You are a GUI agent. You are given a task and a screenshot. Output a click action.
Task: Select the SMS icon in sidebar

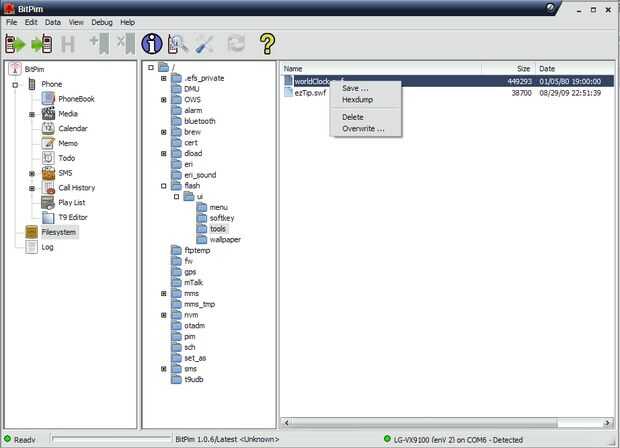click(x=48, y=173)
